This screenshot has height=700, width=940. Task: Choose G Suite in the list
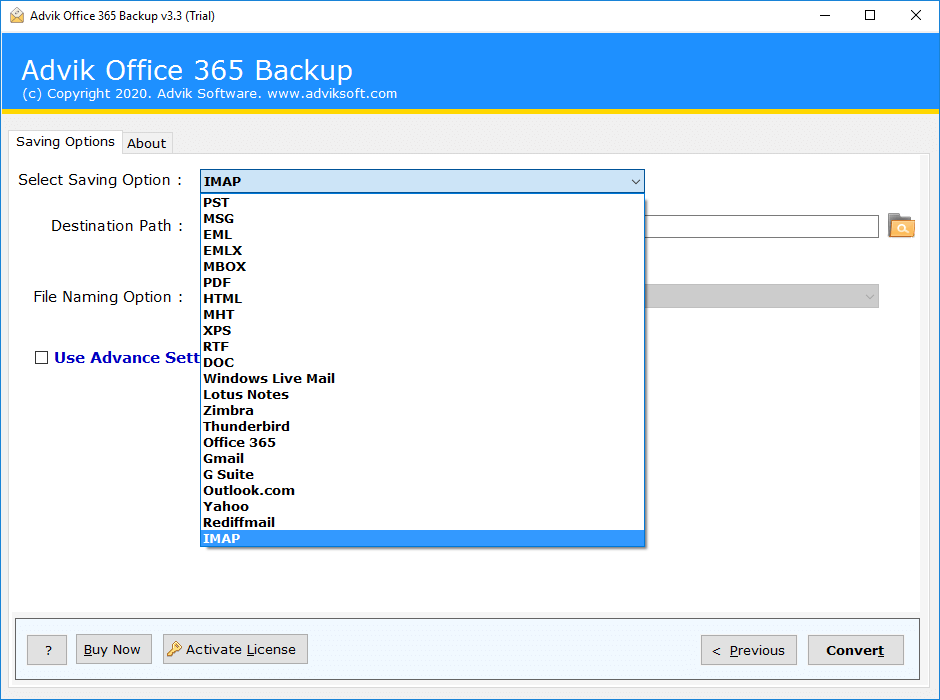(x=422, y=474)
